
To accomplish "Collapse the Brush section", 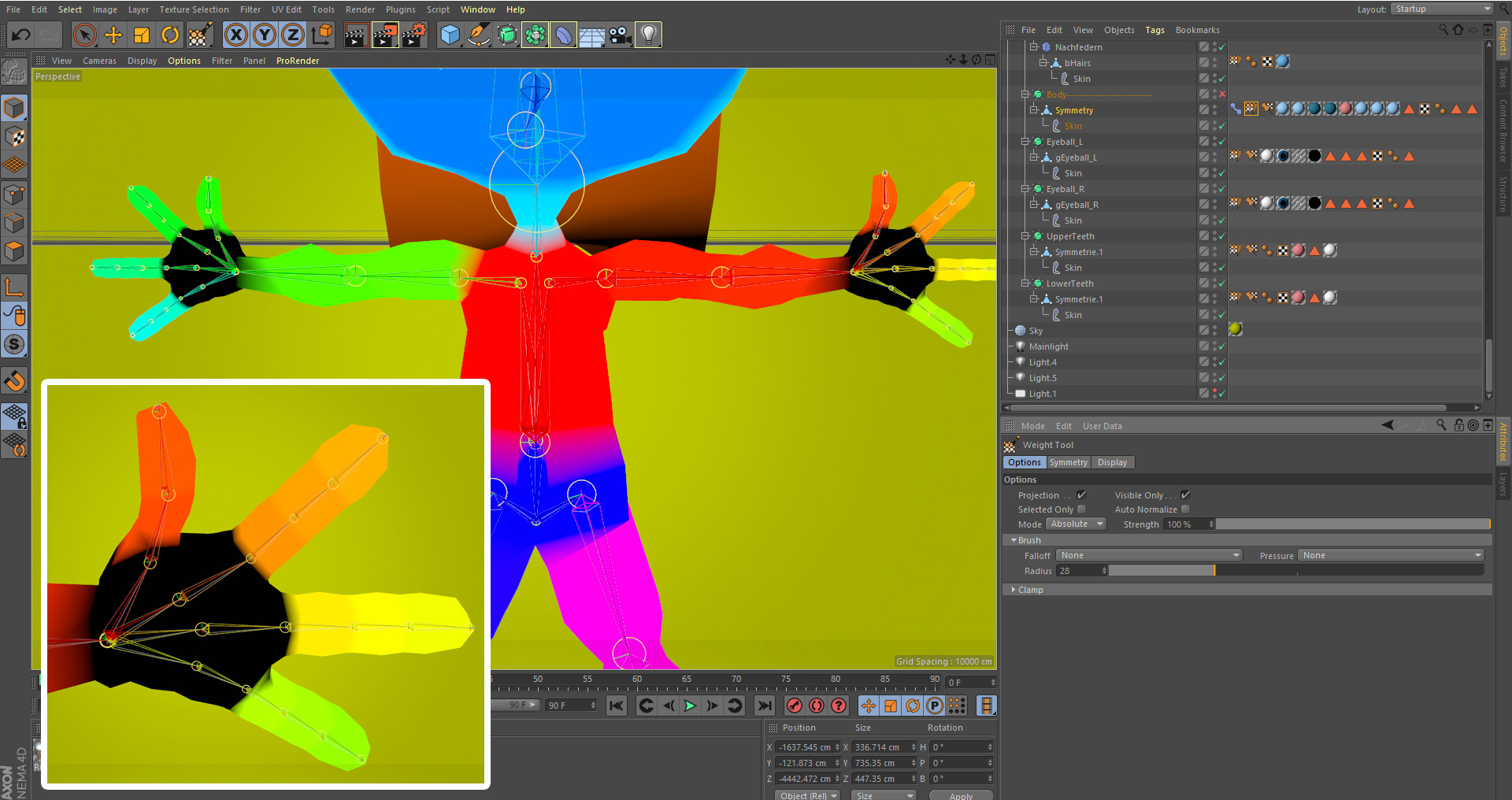I will click(1014, 540).
